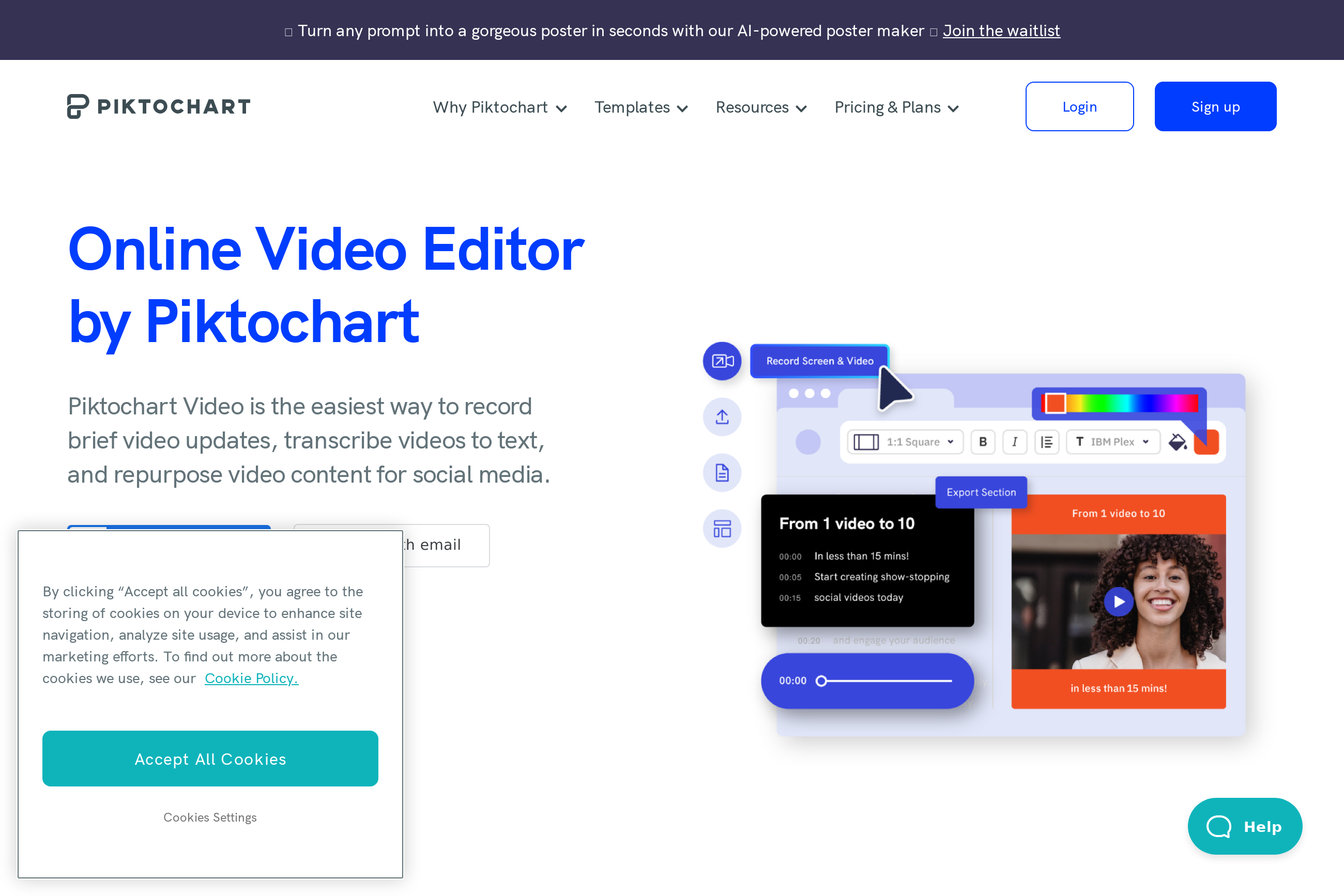Viewport: 1344px width, 896px height.
Task: Click the Bold B icon
Action: point(983,442)
